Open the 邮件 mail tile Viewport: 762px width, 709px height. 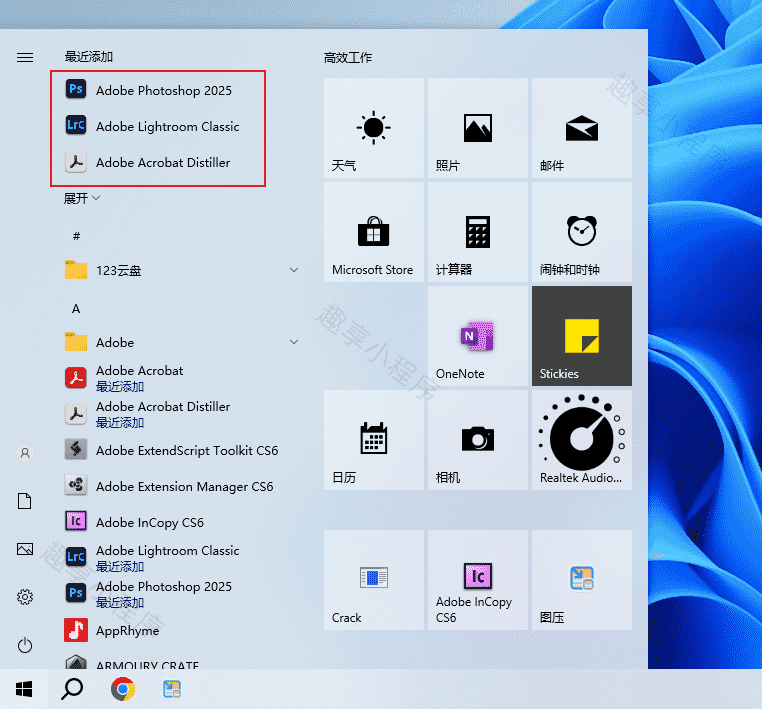pyautogui.click(x=582, y=128)
